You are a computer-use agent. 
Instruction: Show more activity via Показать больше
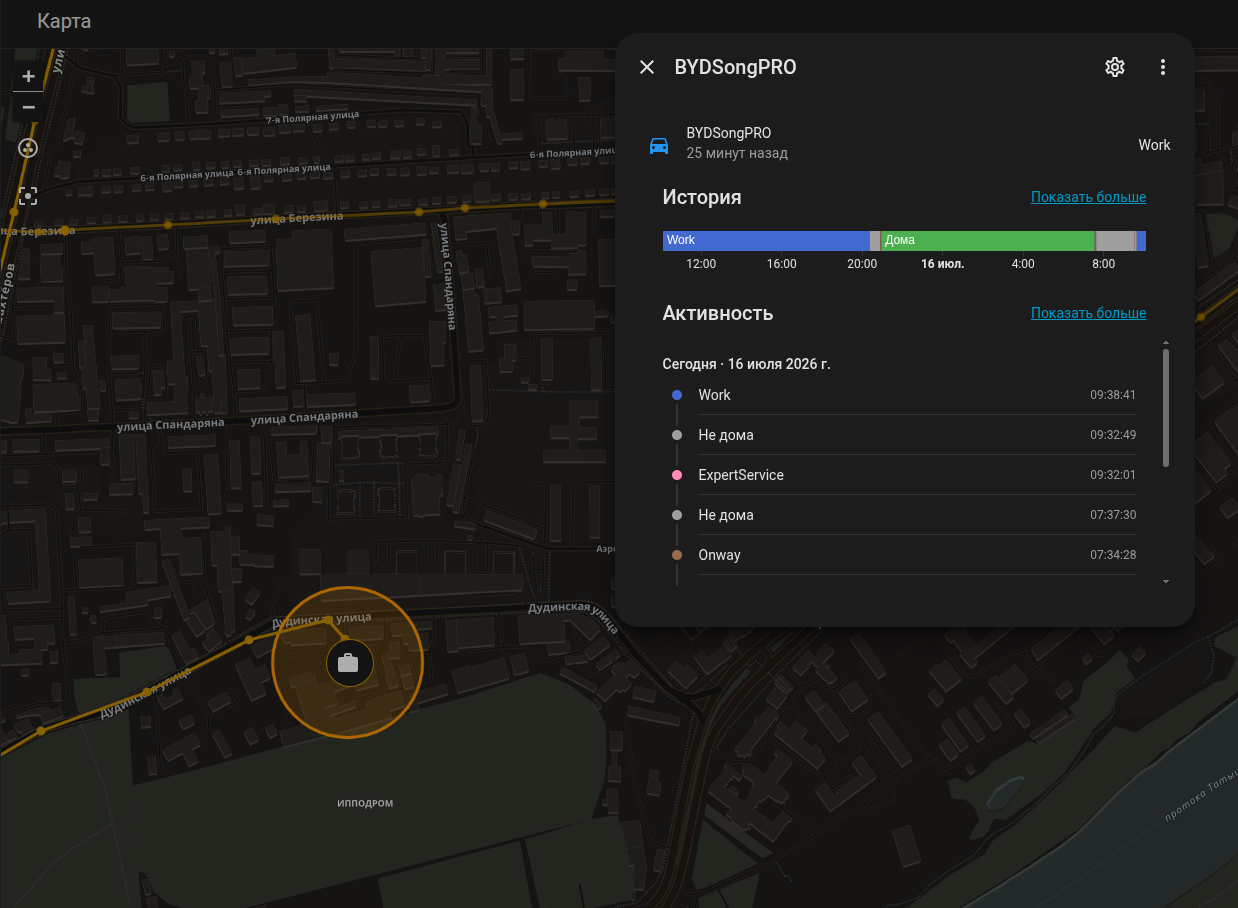[1088, 313]
